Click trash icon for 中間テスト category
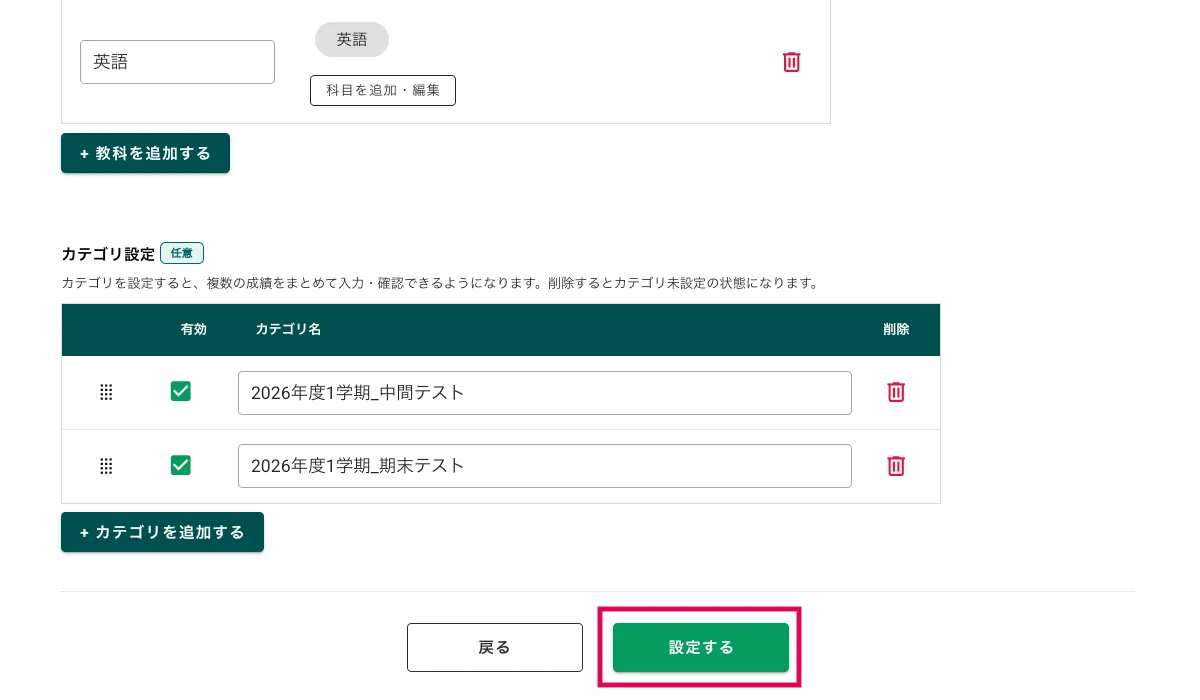 pyautogui.click(x=896, y=392)
